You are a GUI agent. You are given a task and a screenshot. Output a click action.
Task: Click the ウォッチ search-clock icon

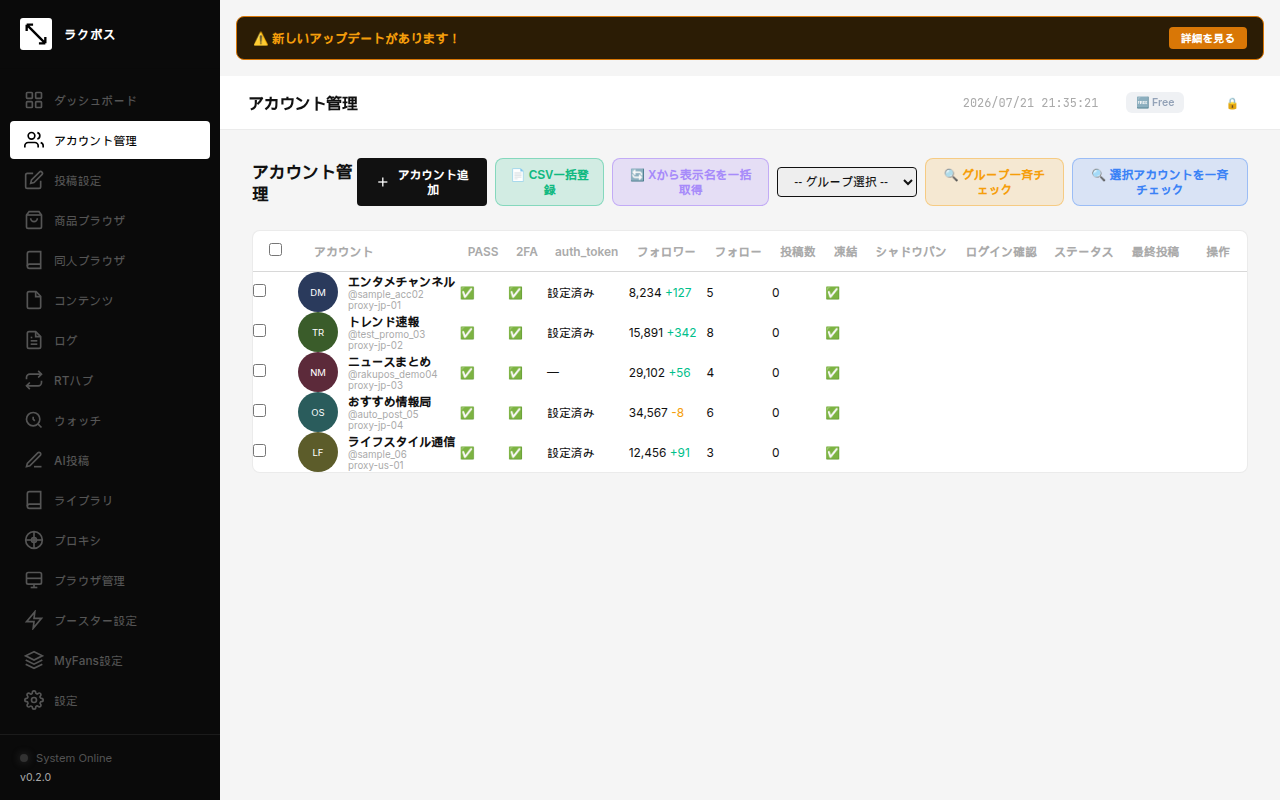pos(34,420)
